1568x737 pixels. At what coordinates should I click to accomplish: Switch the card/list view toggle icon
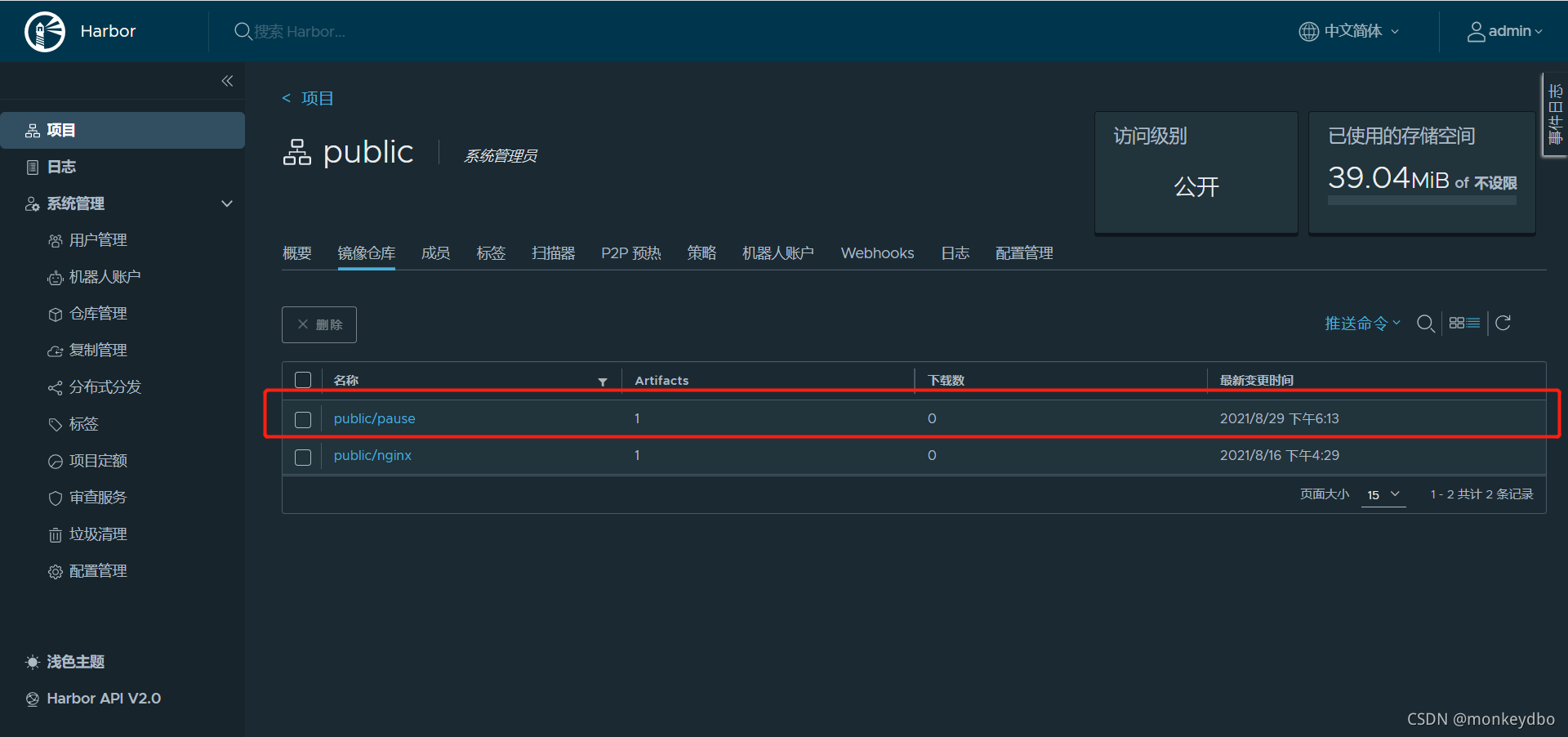click(1464, 323)
